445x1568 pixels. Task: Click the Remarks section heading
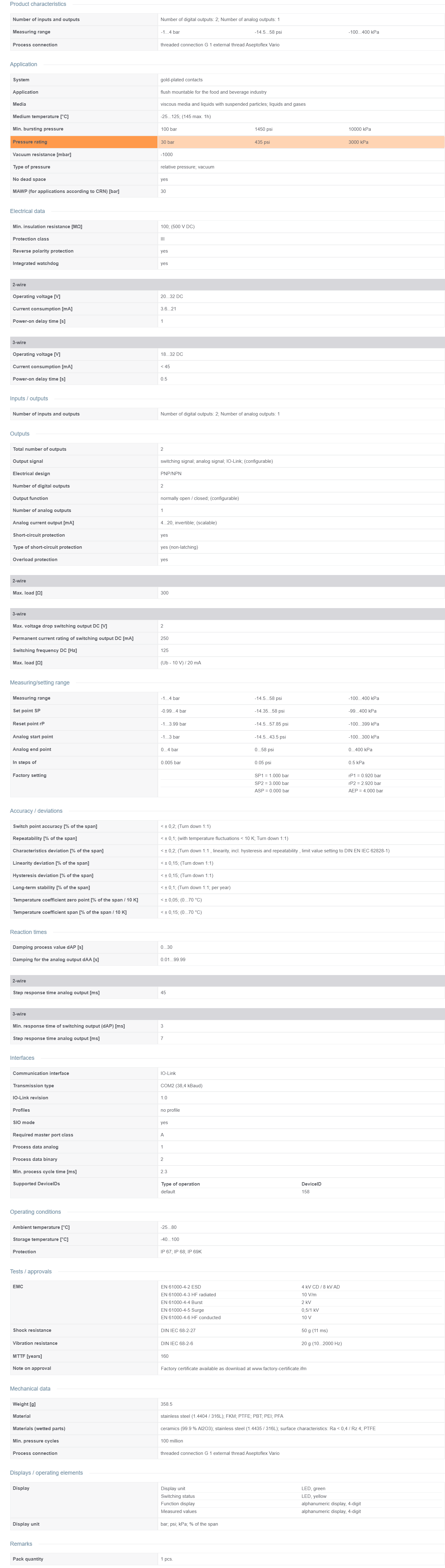pos(21,1544)
